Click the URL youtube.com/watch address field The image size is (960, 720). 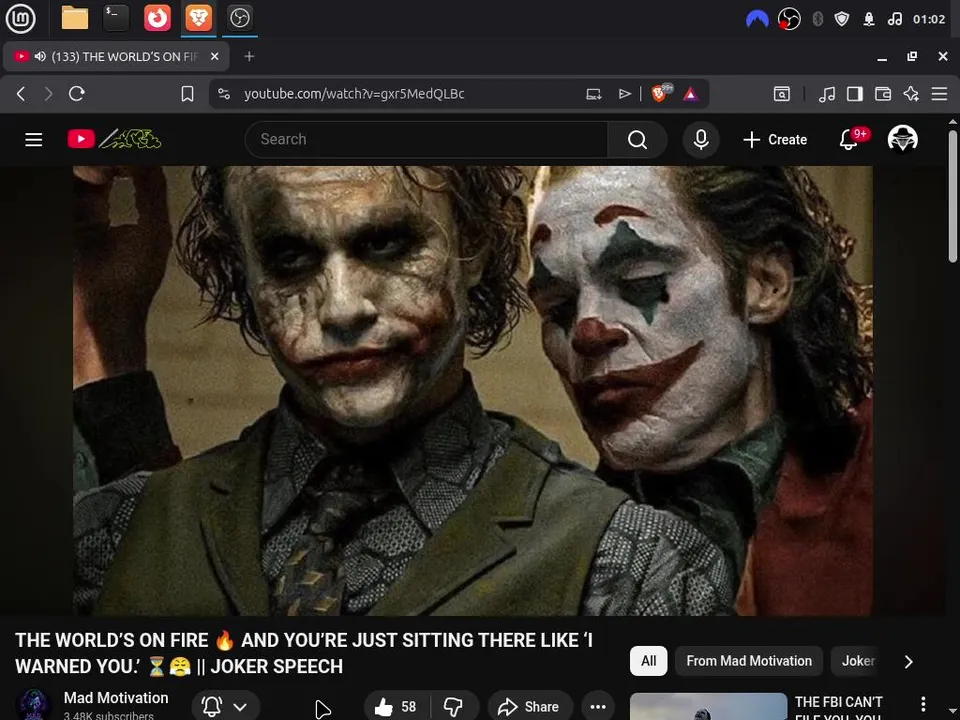[x=354, y=94]
